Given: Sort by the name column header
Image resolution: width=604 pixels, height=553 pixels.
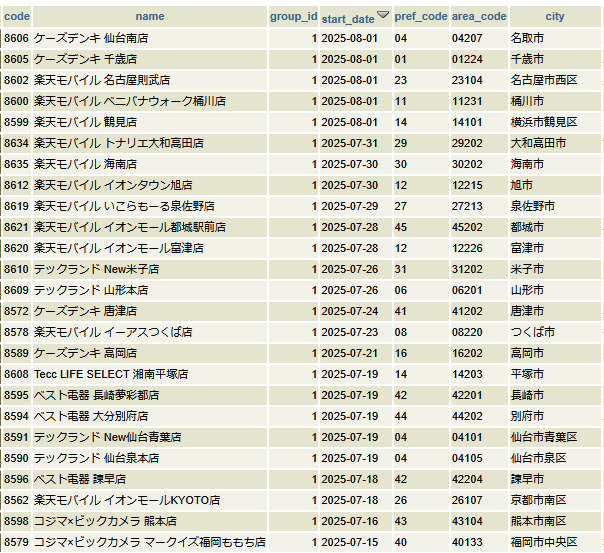Looking at the screenshot, I should 150,16.
